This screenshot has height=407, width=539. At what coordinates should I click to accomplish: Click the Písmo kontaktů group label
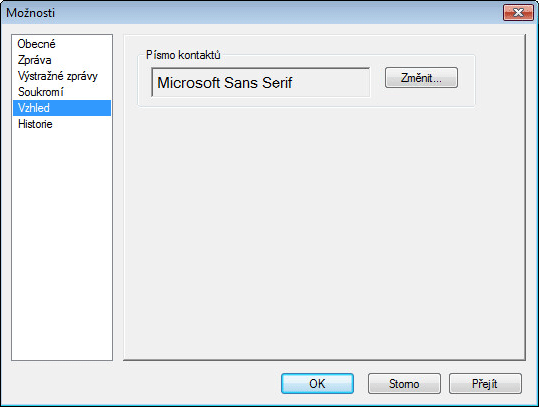[x=183, y=55]
